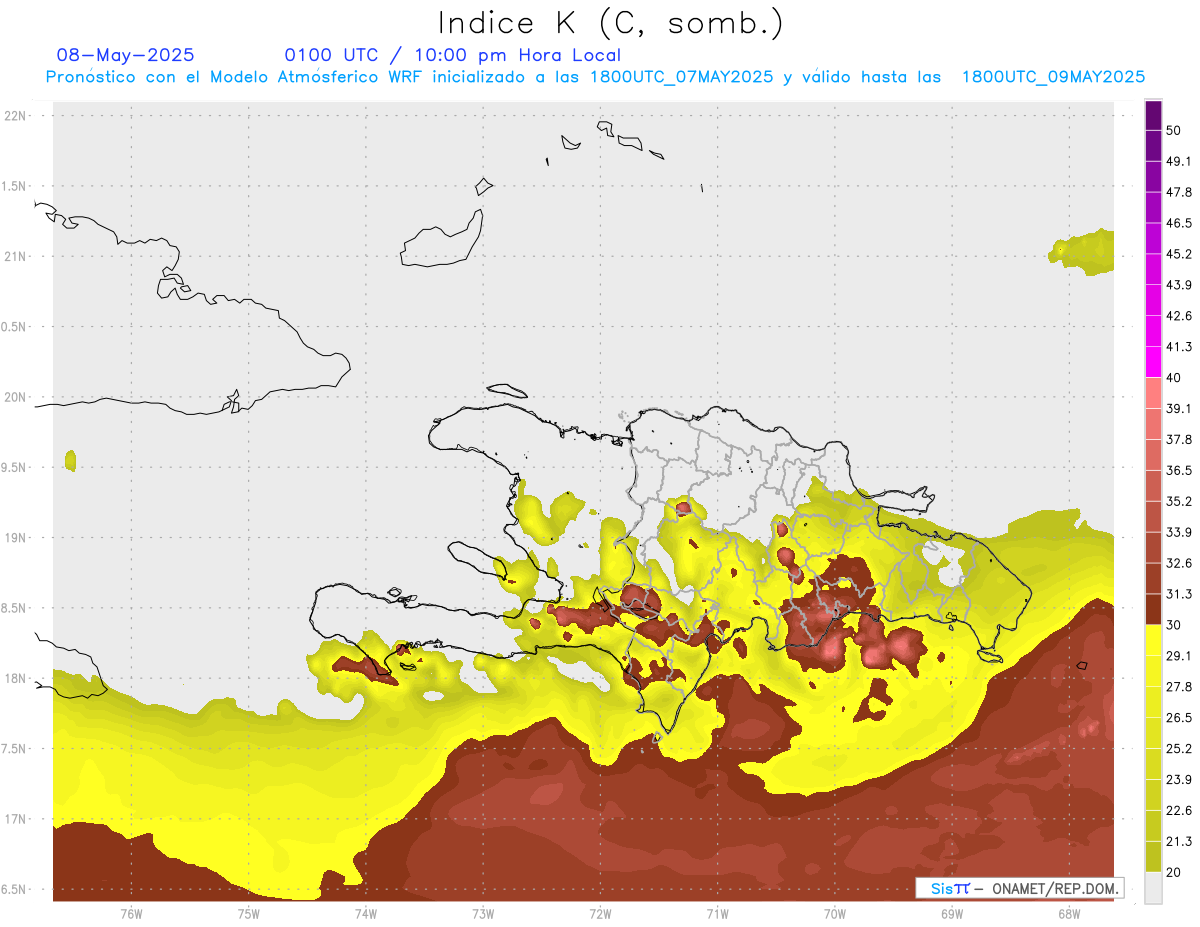The width and height of the screenshot is (1200, 927).
Task: Click the colorbar value "50"
Action: click(1174, 130)
